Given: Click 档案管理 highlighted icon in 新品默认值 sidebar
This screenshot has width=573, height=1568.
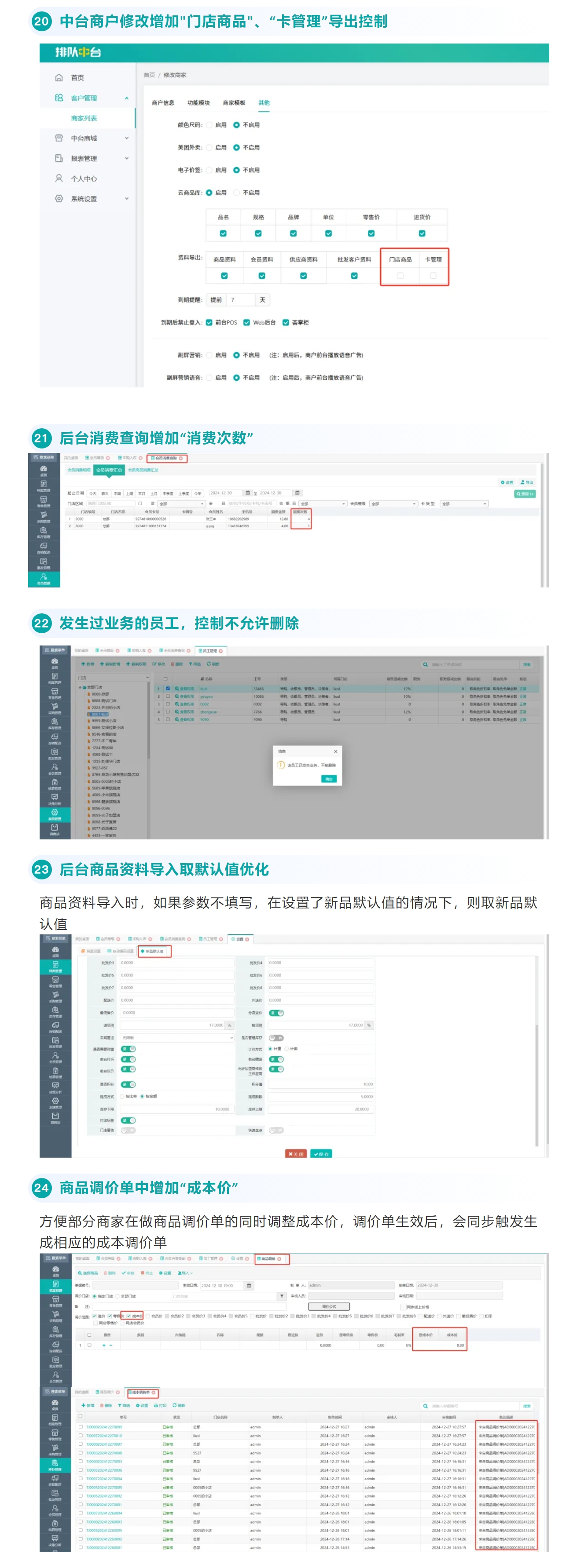Looking at the screenshot, I should (55, 965).
